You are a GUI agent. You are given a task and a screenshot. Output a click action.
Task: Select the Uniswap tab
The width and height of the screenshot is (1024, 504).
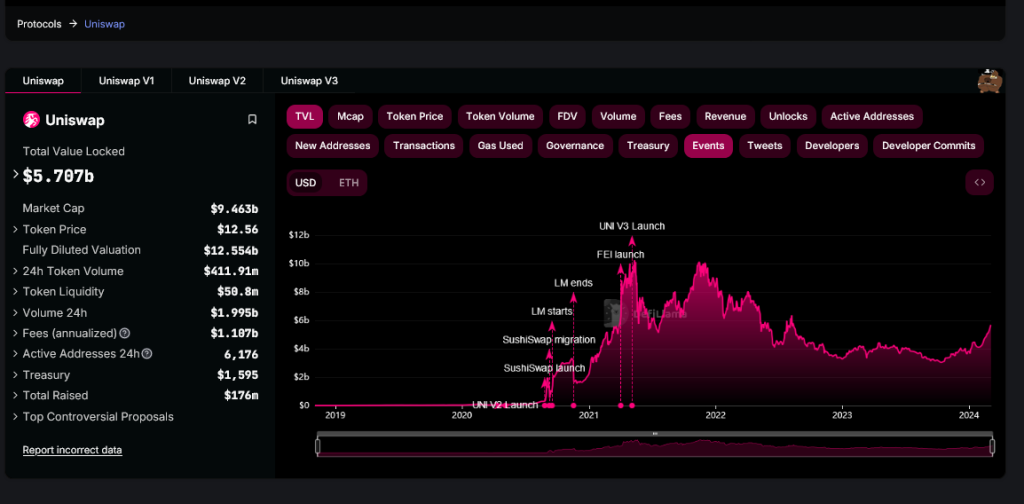pyautogui.click(x=43, y=81)
